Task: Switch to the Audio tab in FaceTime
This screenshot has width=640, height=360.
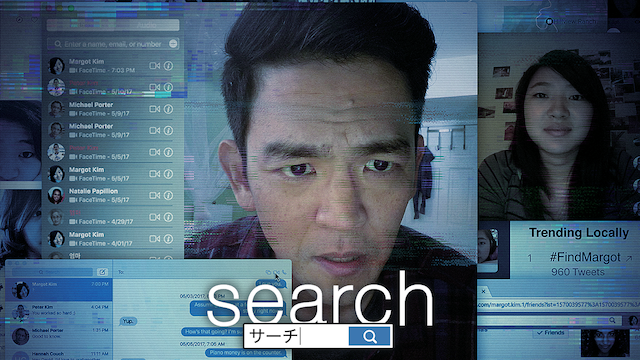Action: point(146,25)
